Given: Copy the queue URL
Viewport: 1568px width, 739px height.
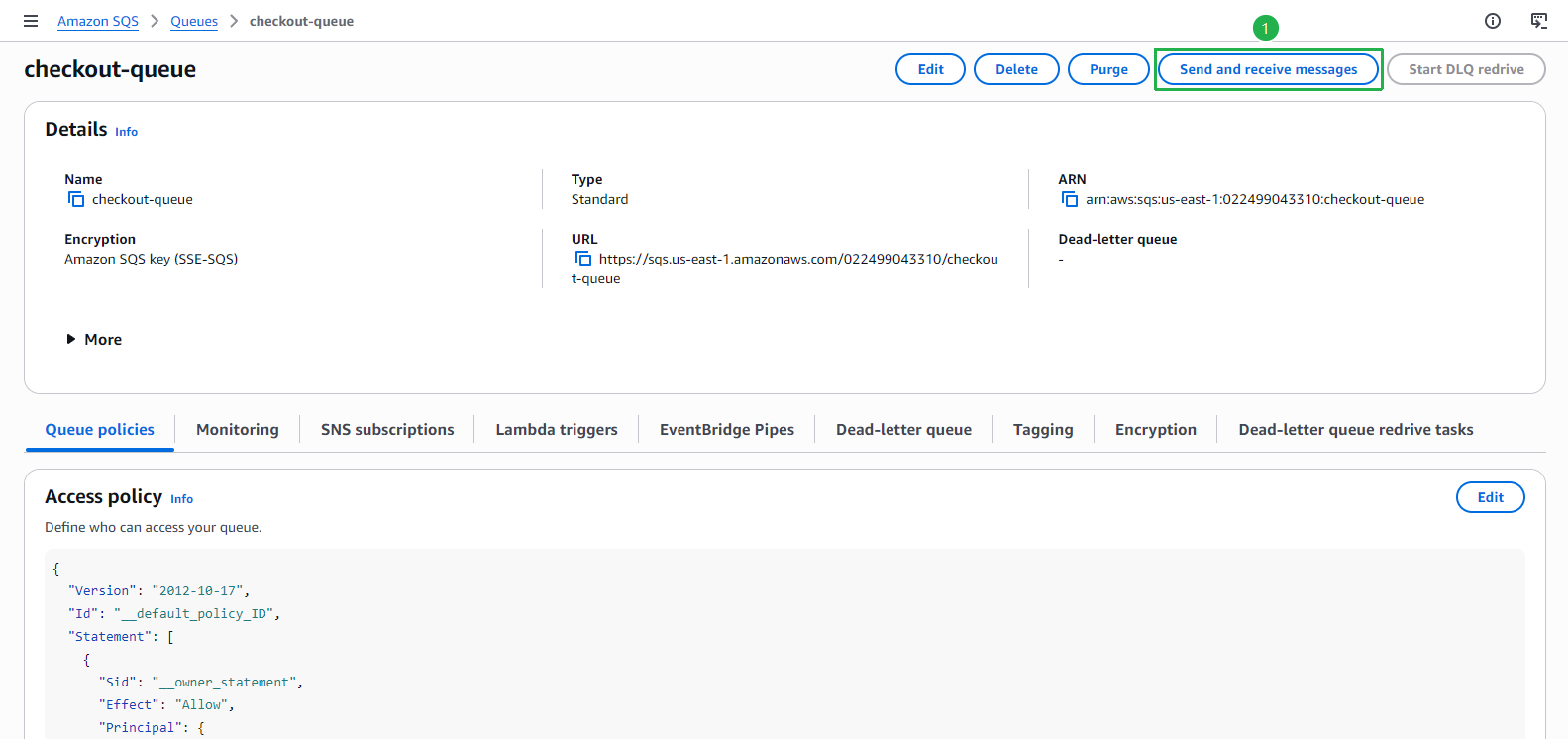Looking at the screenshot, I should pyautogui.click(x=583, y=259).
